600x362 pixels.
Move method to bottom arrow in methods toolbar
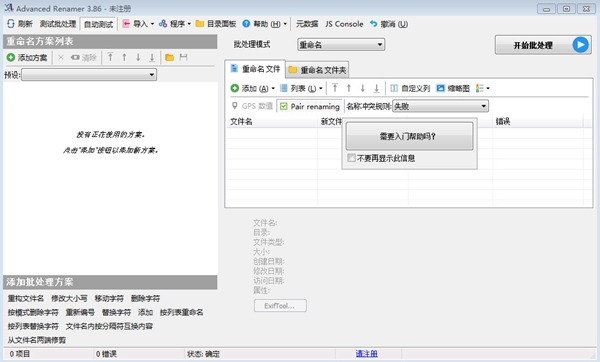pos(152,57)
